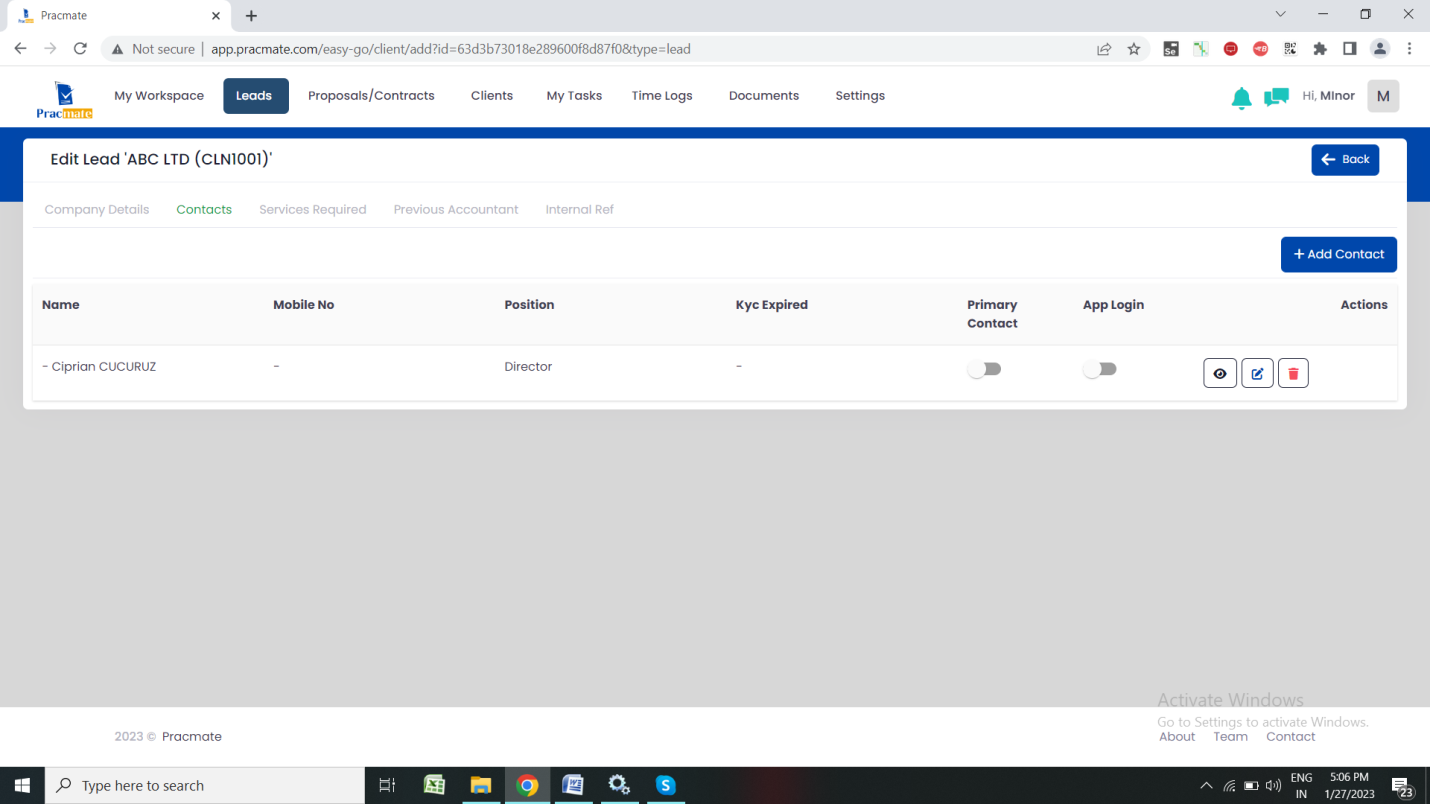Click the name 'Ciprian CUCURUZ' in the table

[104, 367]
